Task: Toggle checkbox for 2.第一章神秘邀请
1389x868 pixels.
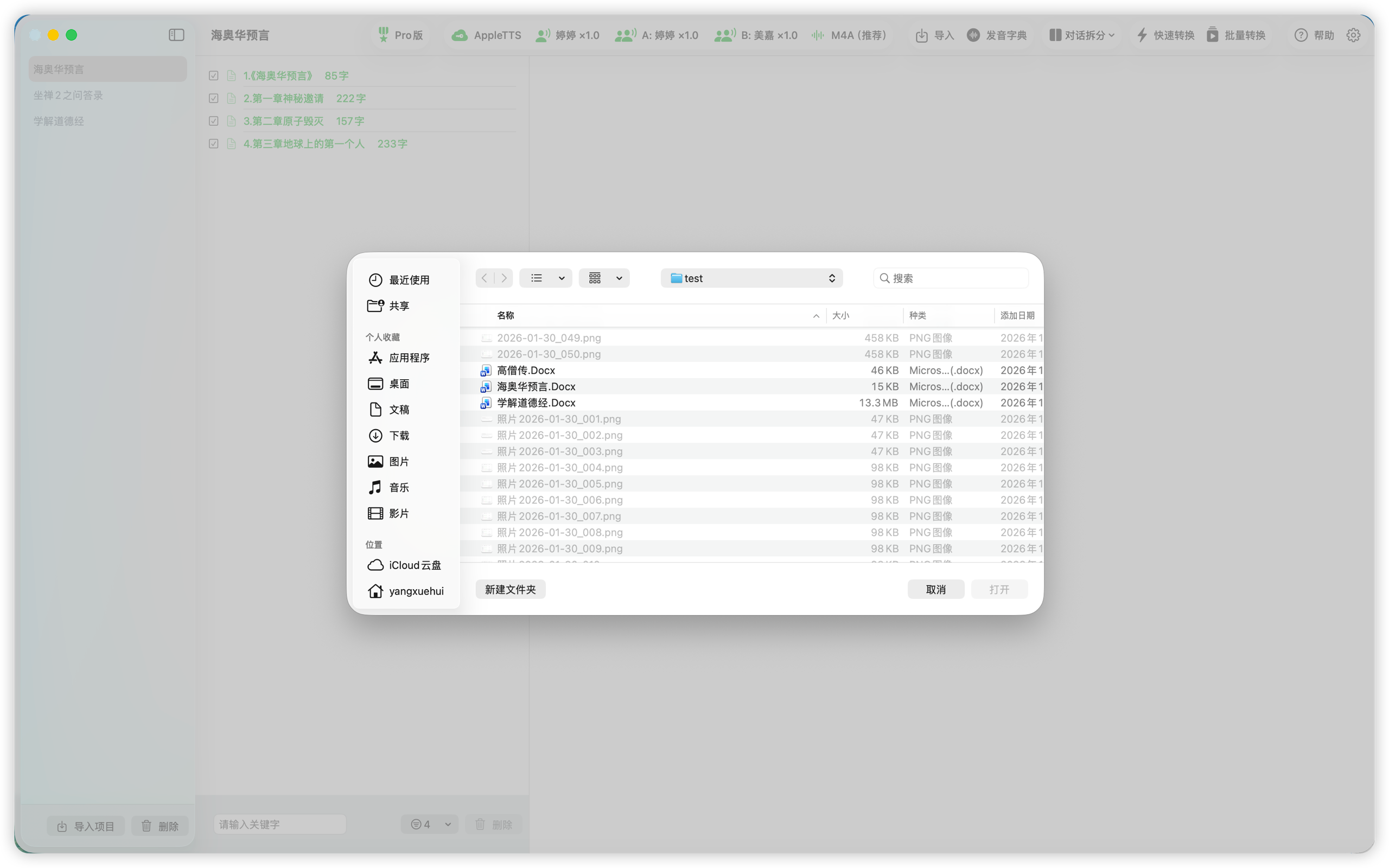Action: [x=214, y=98]
